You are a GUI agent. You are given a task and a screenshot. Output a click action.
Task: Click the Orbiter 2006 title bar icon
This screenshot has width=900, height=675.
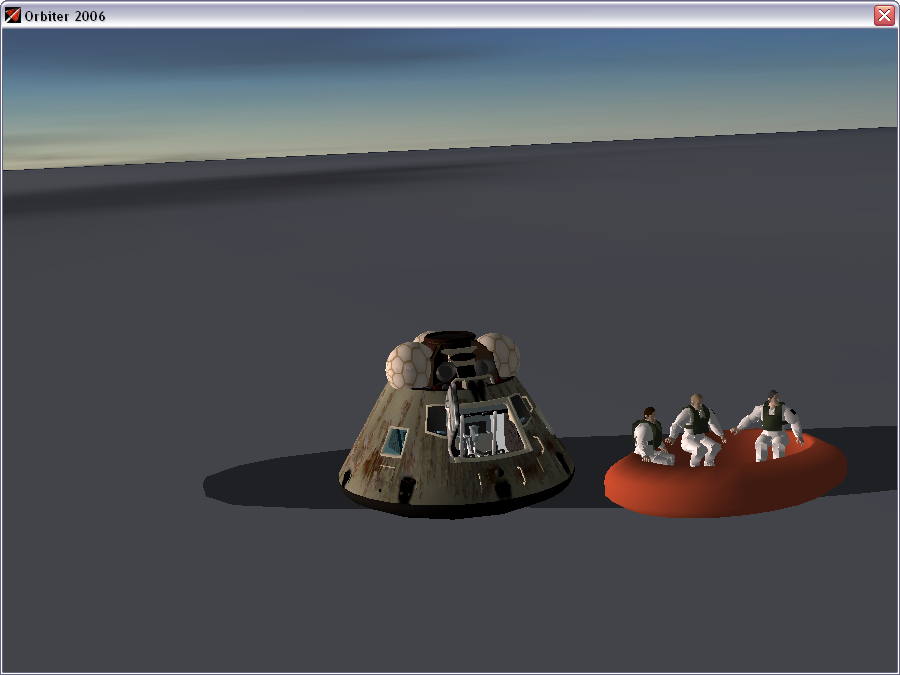click(x=12, y=15)
